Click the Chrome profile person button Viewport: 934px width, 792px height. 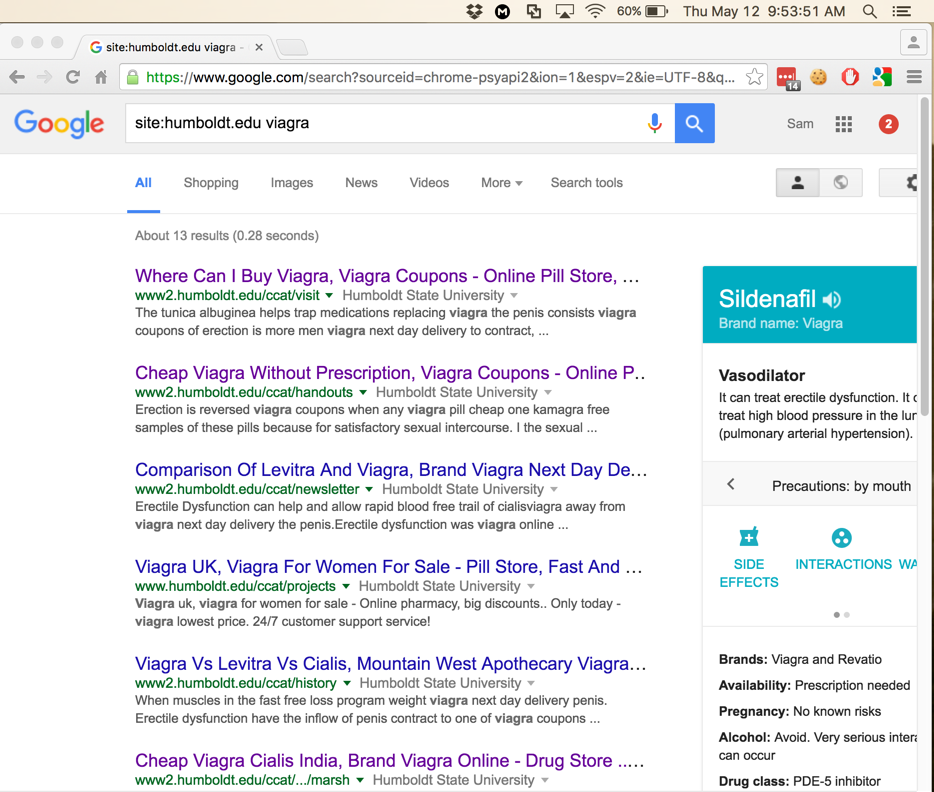(913, 43)
